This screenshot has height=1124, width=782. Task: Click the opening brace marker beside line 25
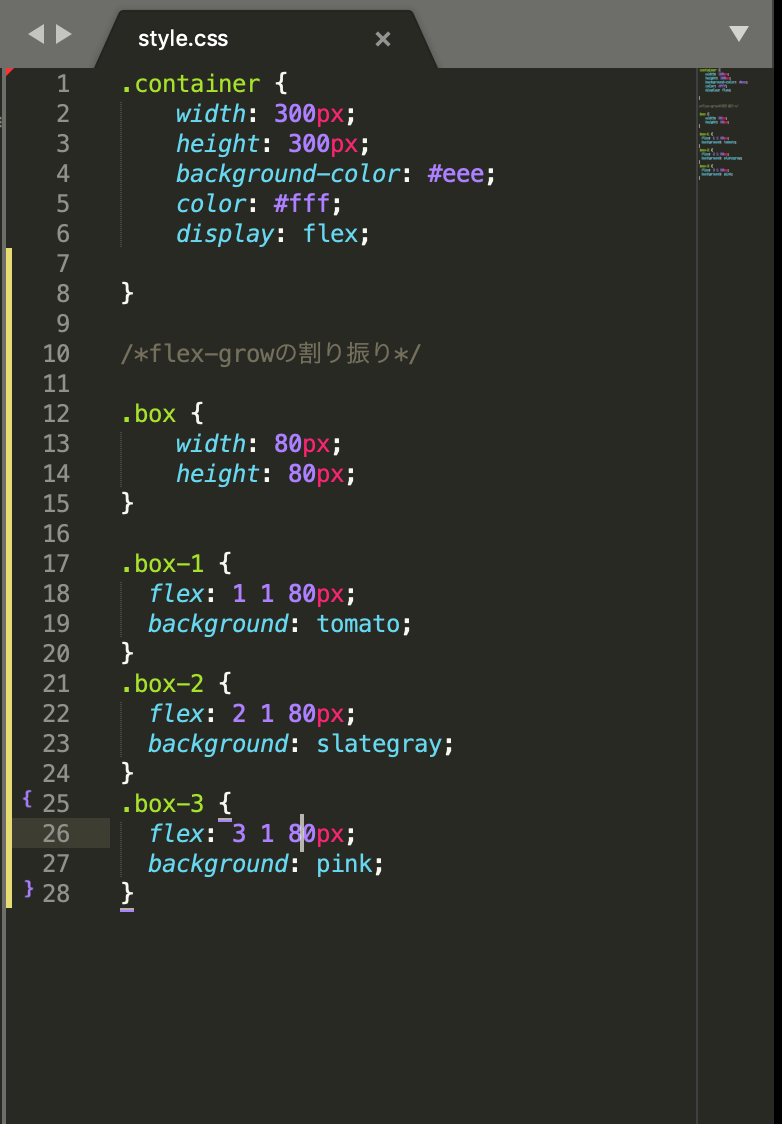pos(27,798)
